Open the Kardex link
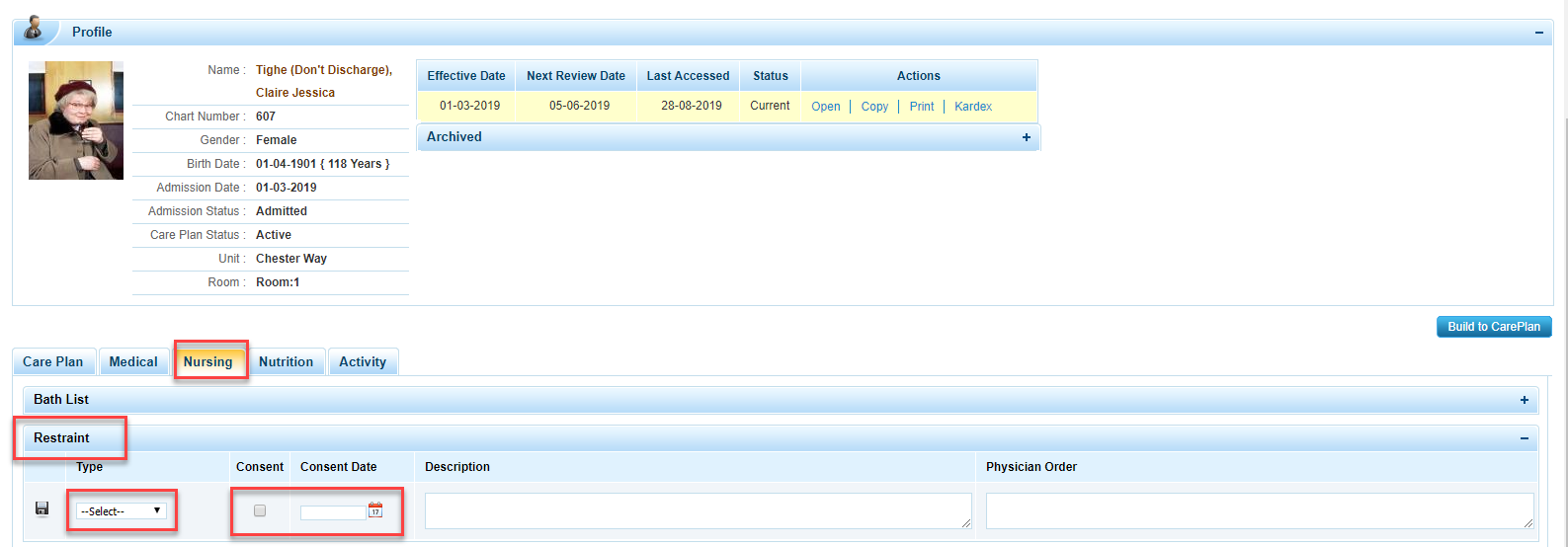 click(973, 107)
